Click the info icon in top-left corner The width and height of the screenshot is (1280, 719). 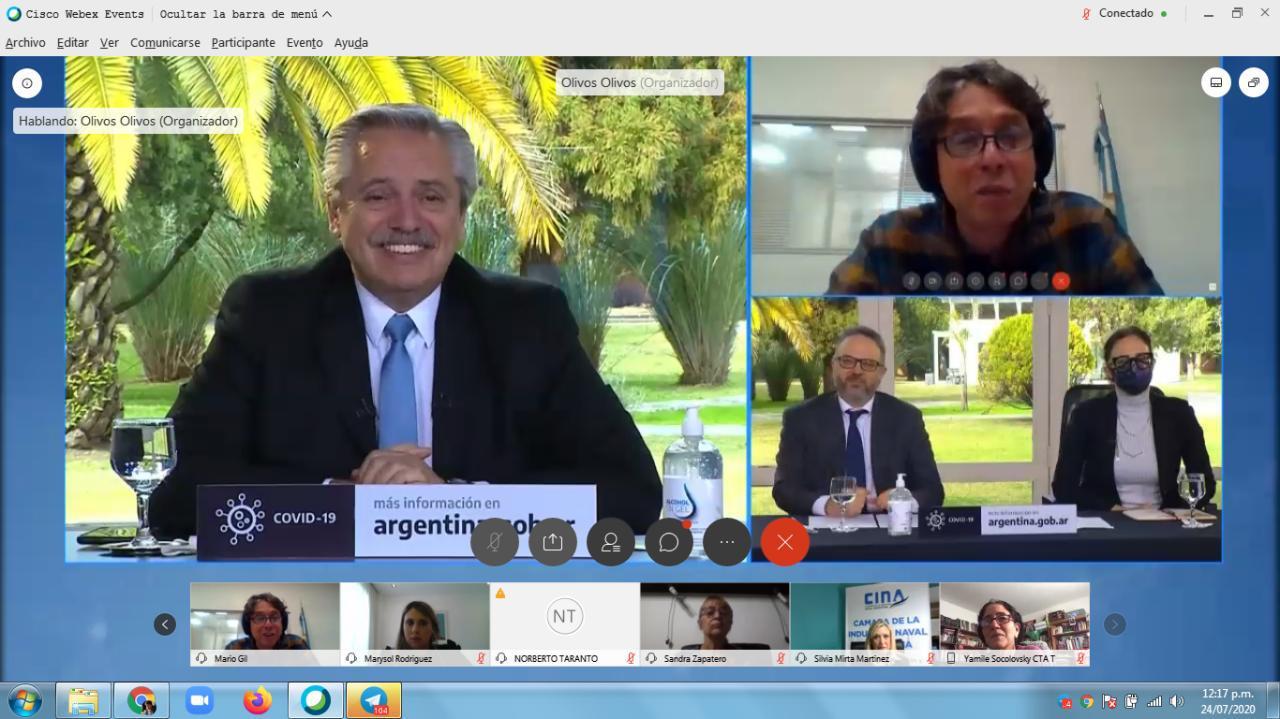[x=27, y=83]
